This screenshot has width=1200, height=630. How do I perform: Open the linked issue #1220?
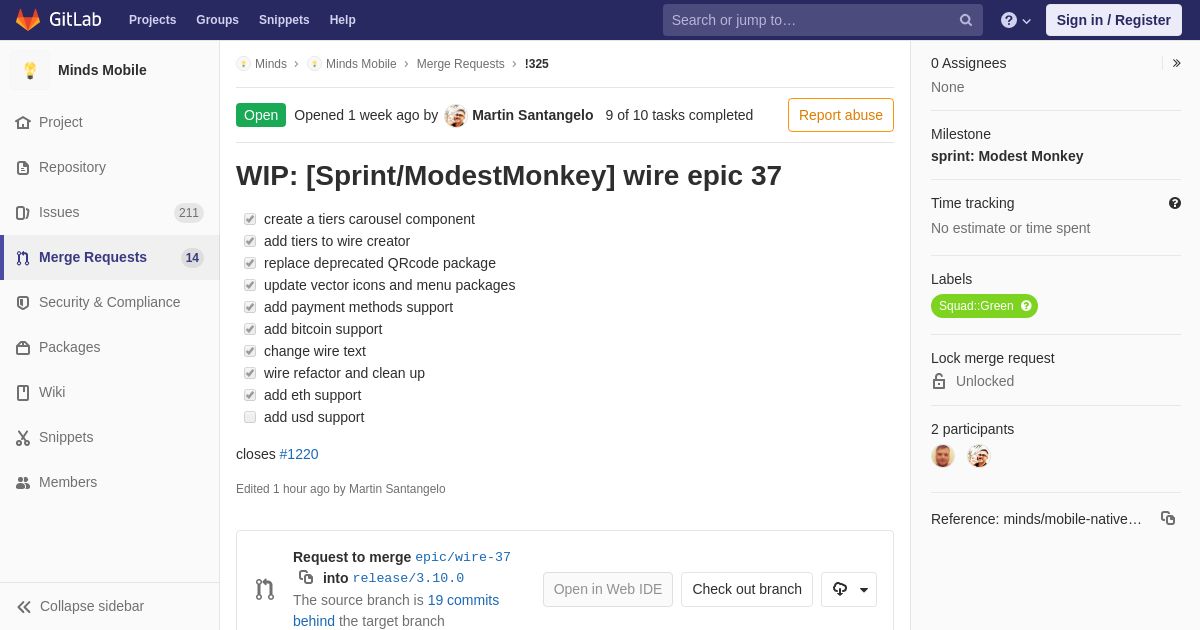(x=299, y=454)
